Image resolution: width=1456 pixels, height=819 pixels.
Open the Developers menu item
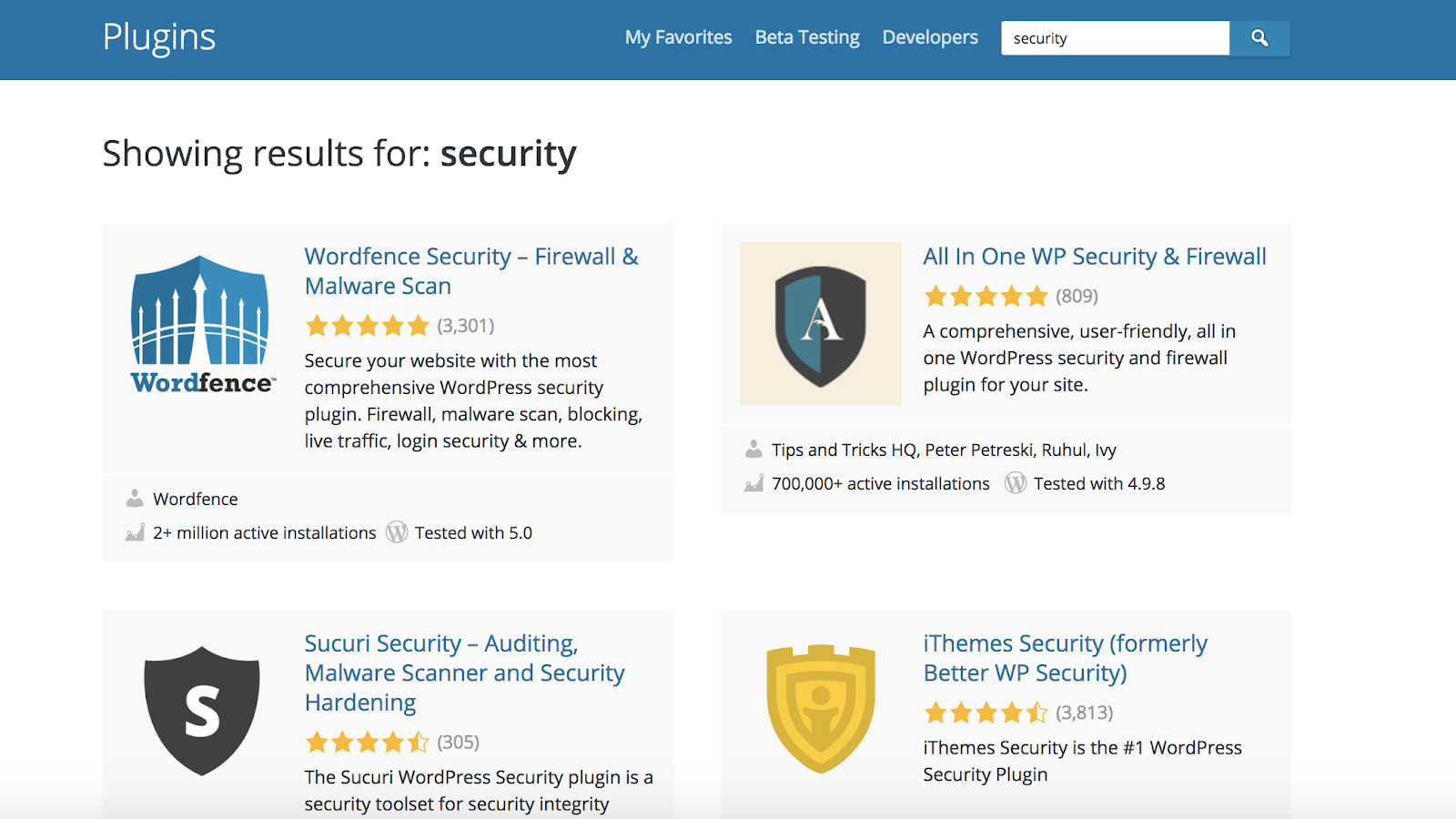click(x=930, y=37)
